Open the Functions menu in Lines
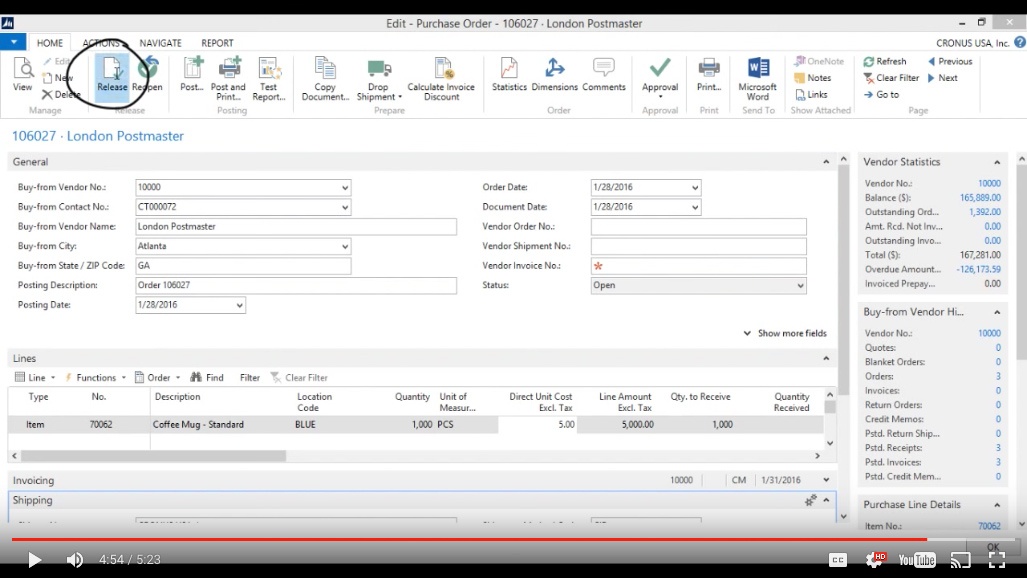The width and height of the screenshot is (1027, 578). pos(95,377)
